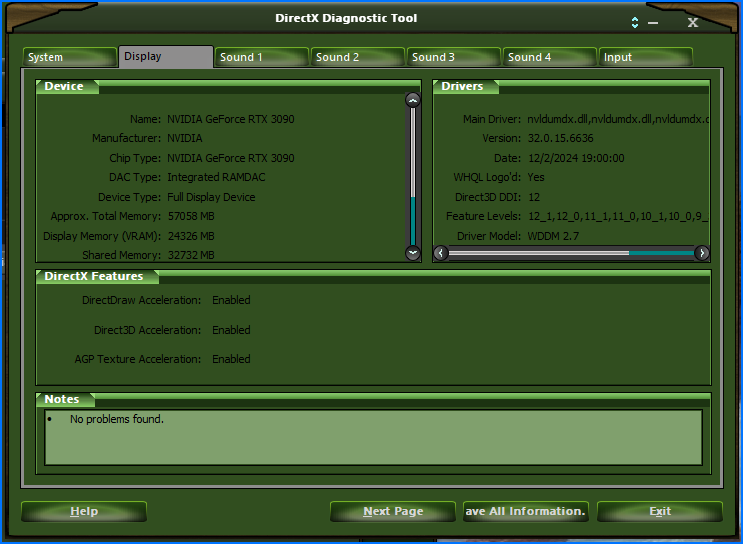Close the window with the X icon

click(x=693, y=22)
